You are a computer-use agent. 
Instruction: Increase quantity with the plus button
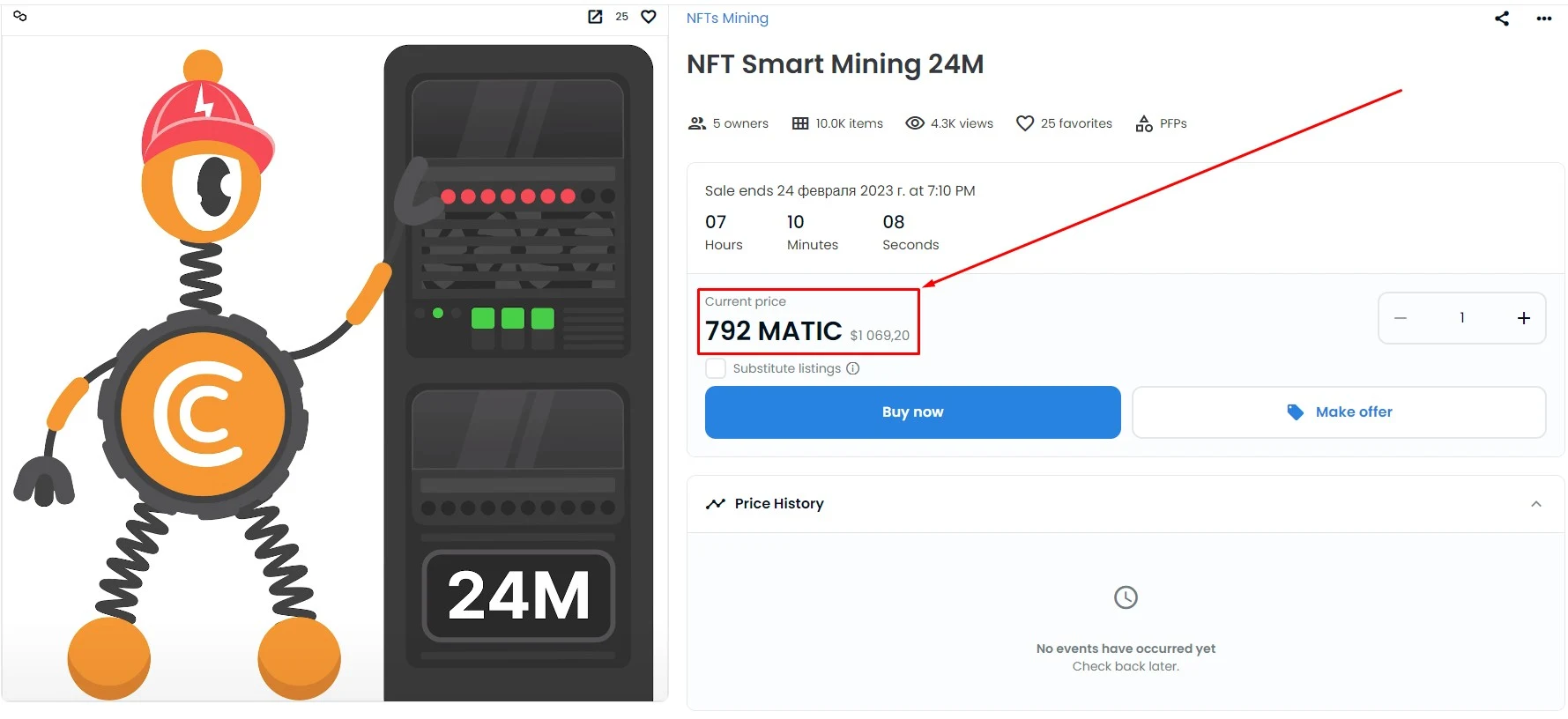(x=1524, y=318)
